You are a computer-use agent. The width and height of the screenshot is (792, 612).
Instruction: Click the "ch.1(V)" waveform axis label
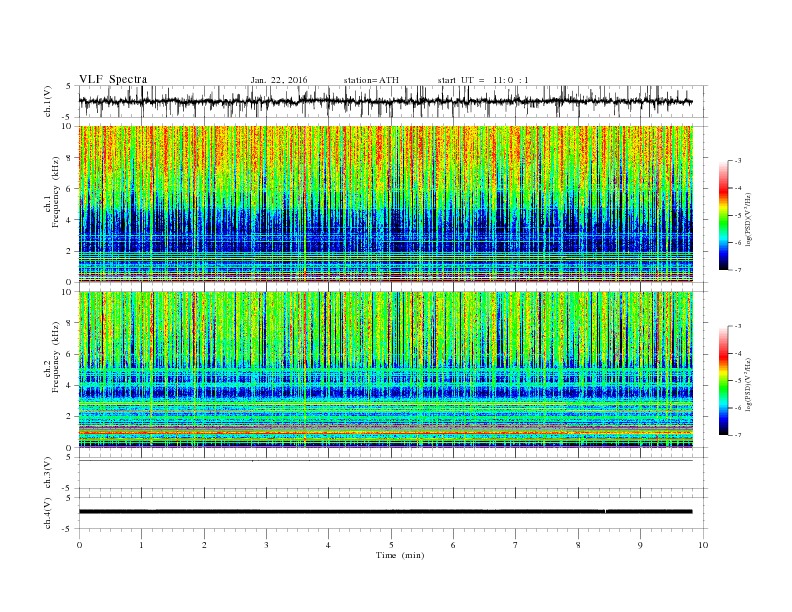48,101
